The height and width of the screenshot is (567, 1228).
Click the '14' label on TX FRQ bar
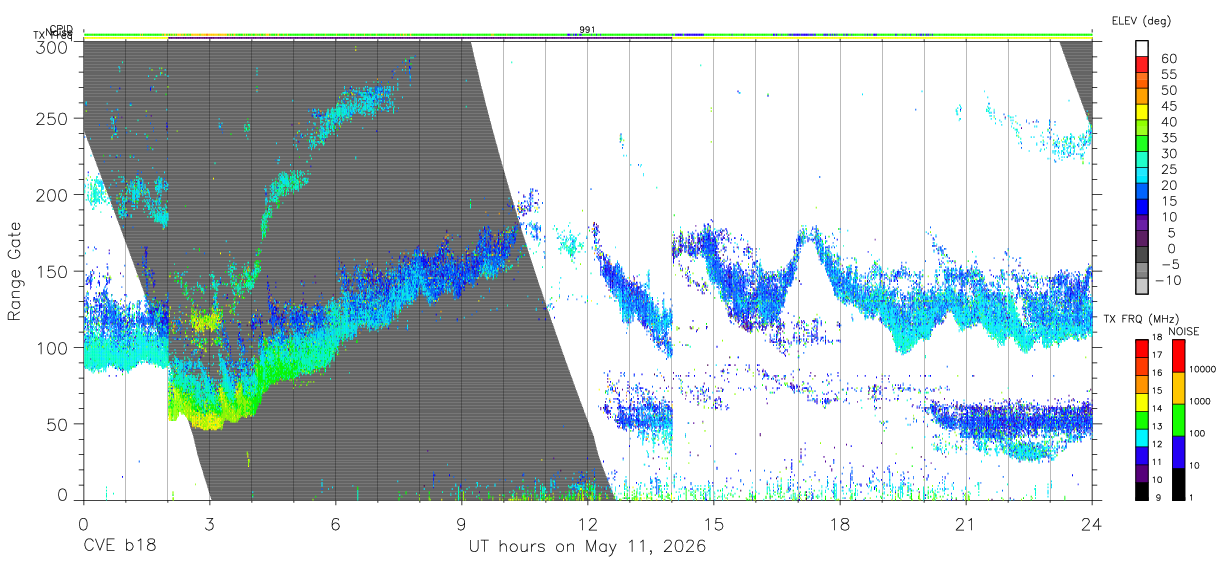[1157, 409]
